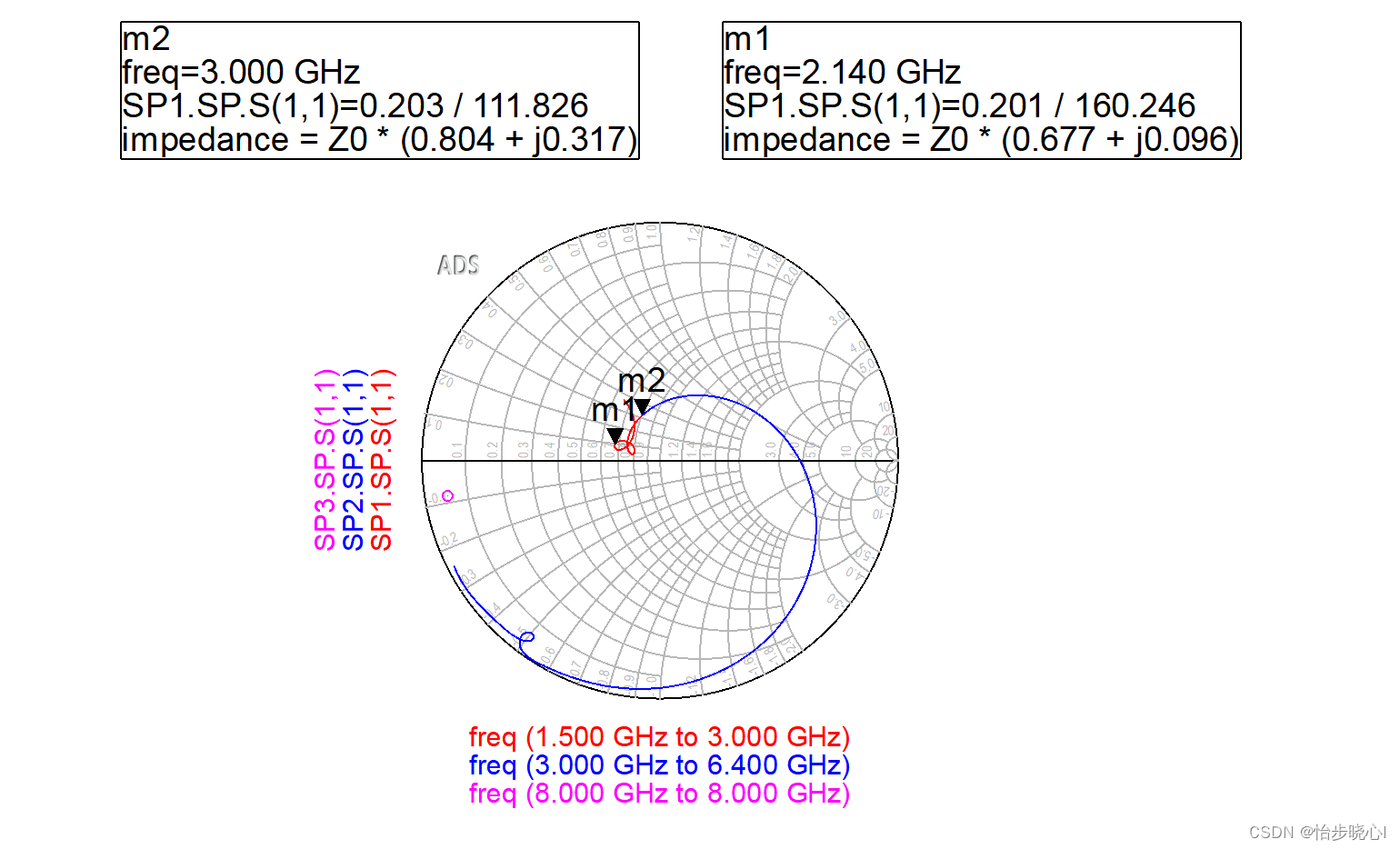
Task: Select the m2 marker triangle on chart
Action: point(642,406)
